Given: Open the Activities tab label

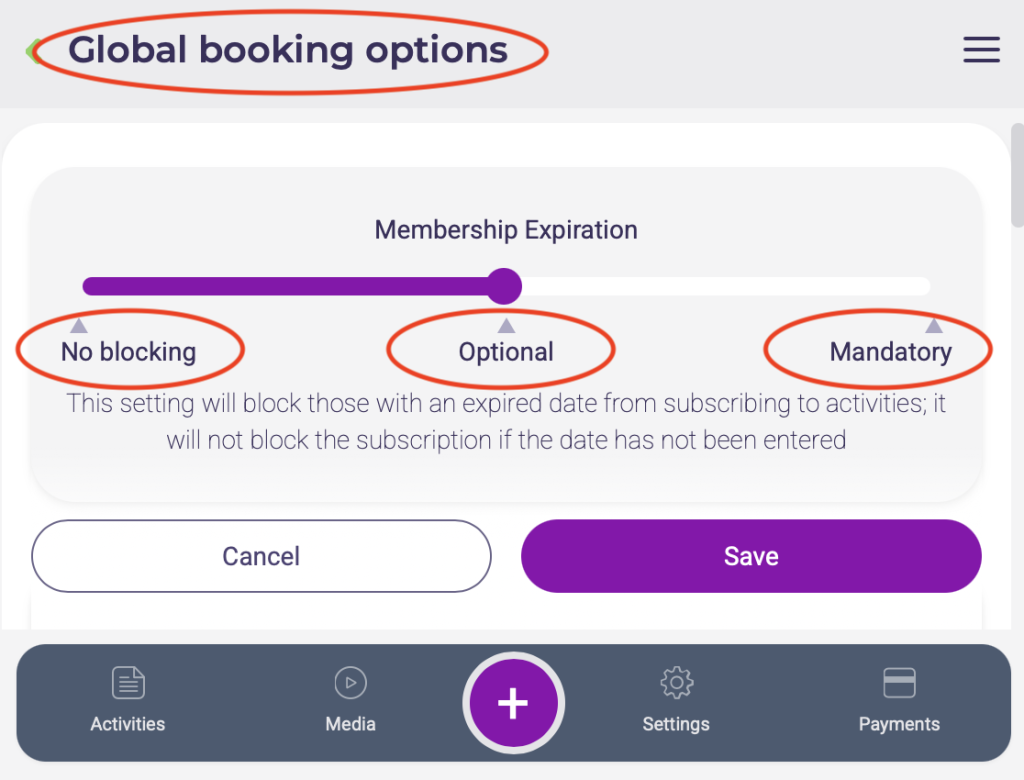Looking at the screenshot, I should tap(128, 724).
